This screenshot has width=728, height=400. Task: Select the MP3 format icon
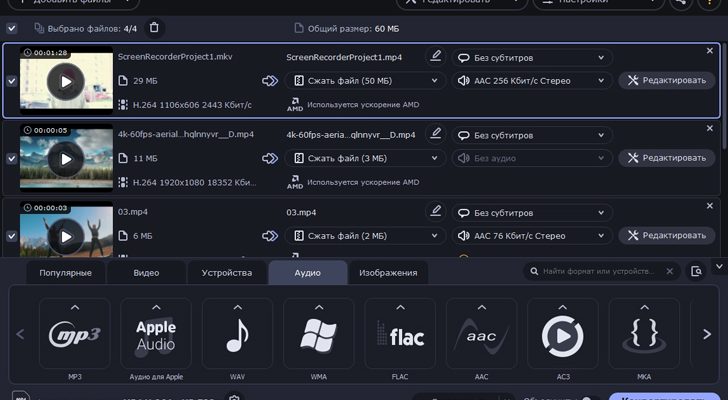point(75,334)
